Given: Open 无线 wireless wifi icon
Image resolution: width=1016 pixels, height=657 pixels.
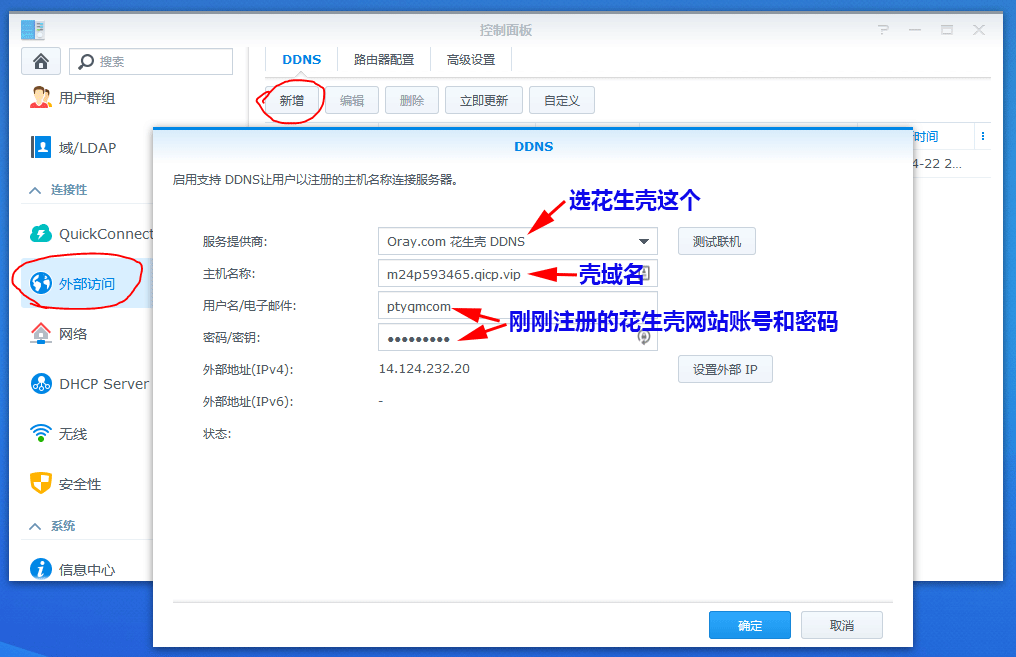Looking at the screenshot, I should click(41, 433).
